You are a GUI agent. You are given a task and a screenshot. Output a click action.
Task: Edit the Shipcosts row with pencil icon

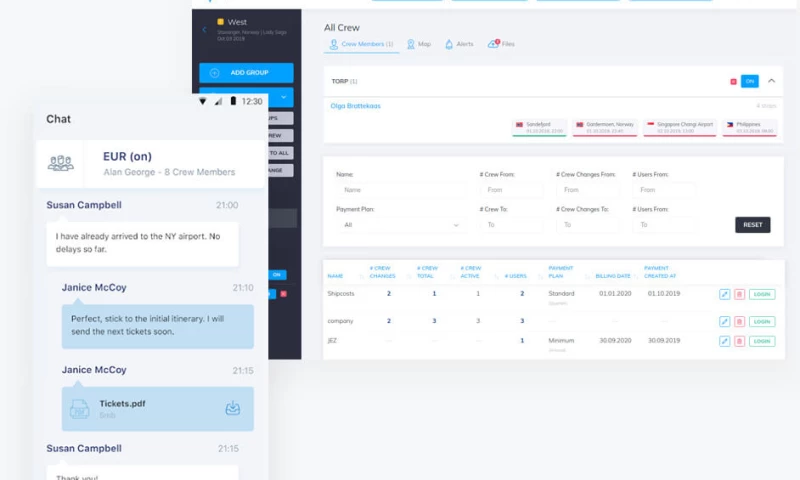point(724,294)
